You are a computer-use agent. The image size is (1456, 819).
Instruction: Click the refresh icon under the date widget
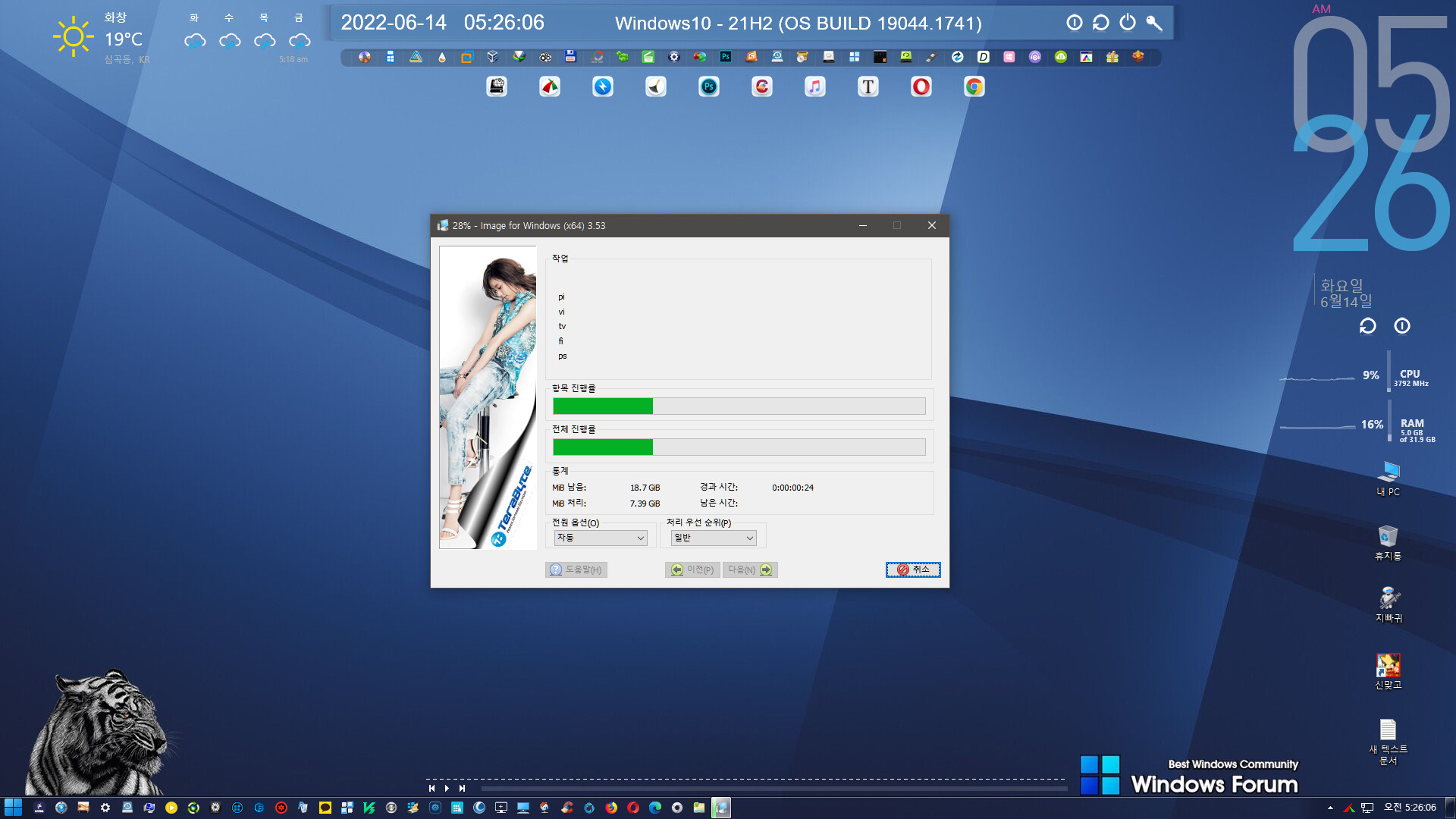(1367, 326)
